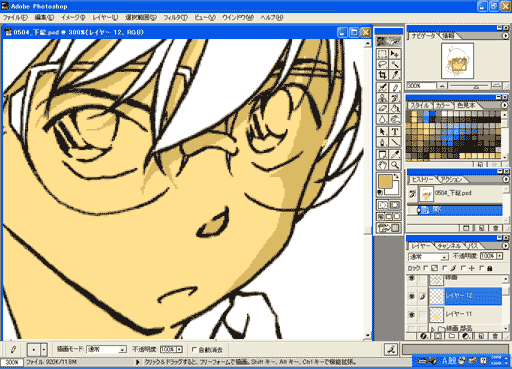Toggle visibility of 線画 layer

[412, 278]
